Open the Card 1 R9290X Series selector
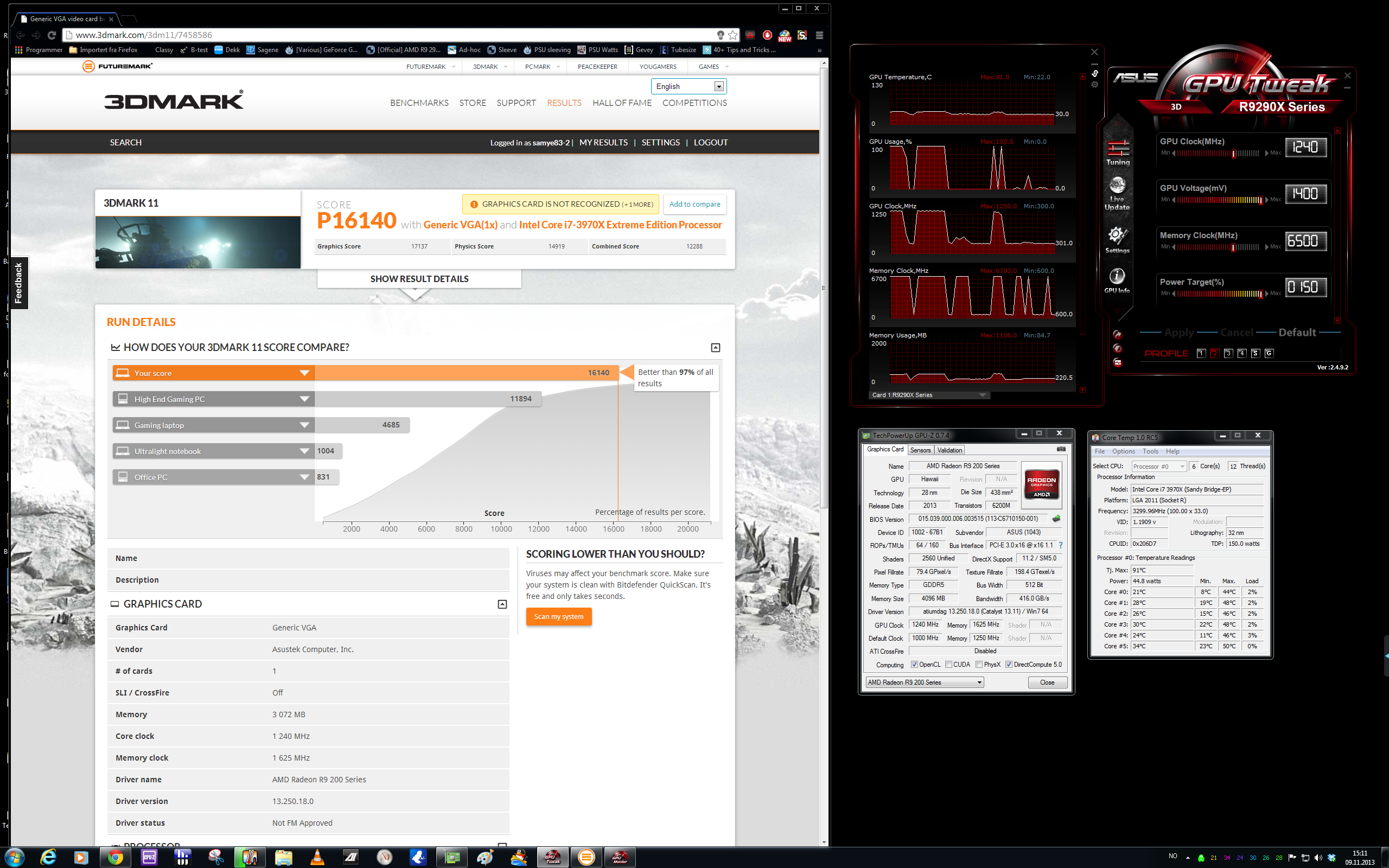Viewport: 1389px width, 868px height. 929,395
